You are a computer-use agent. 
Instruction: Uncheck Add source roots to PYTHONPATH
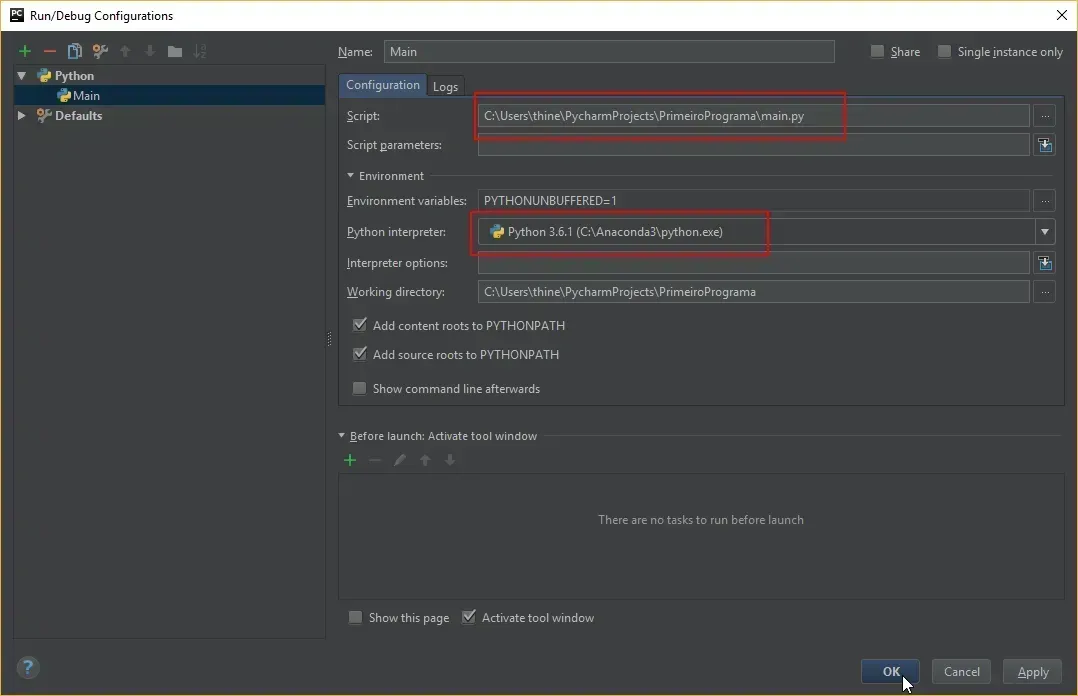tap(359, 354)
